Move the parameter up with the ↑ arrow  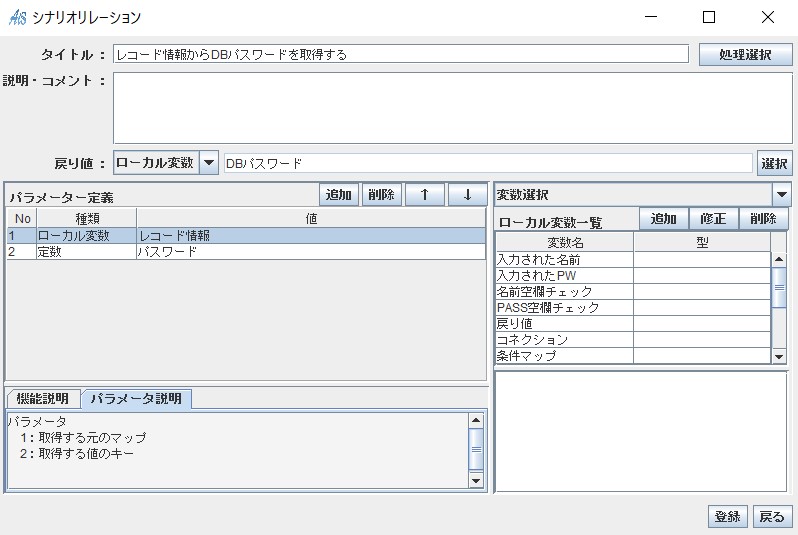[424, 195]
